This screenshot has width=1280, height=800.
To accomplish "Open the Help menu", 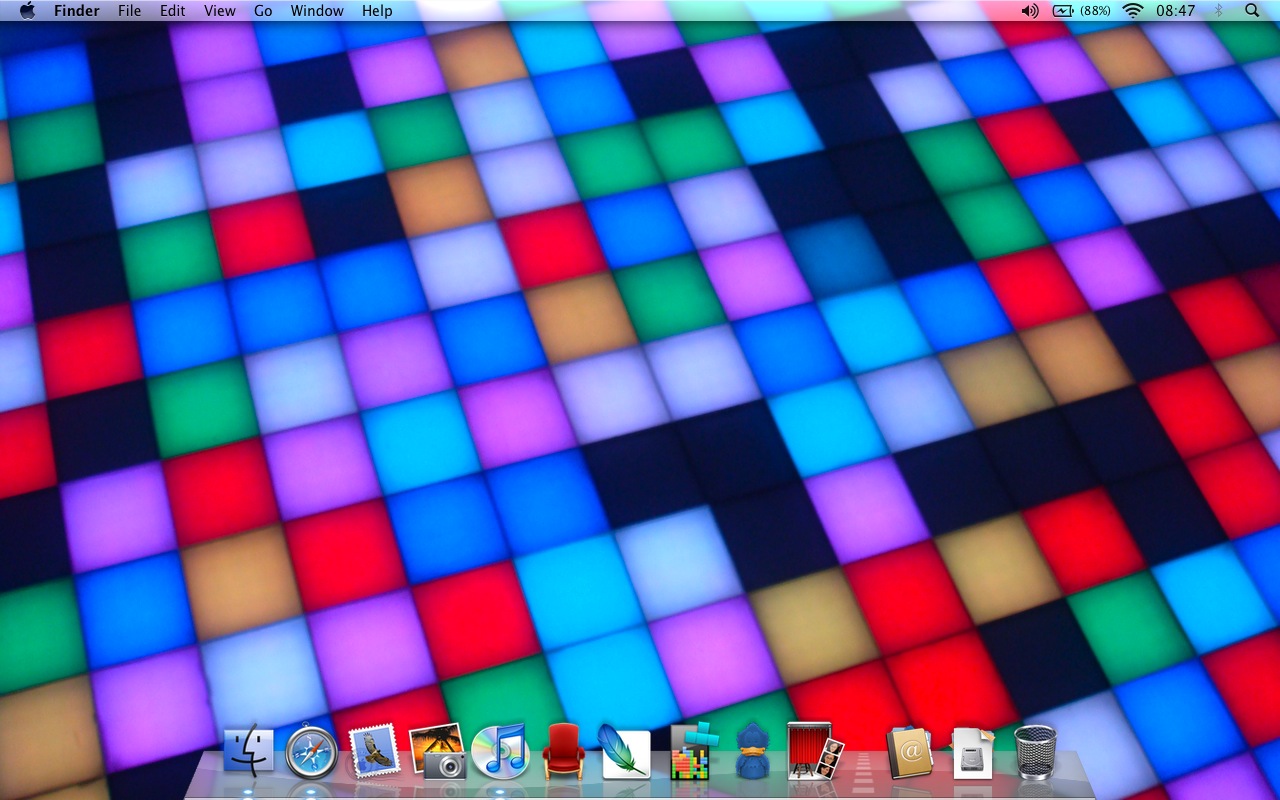I will click(377, 10).
